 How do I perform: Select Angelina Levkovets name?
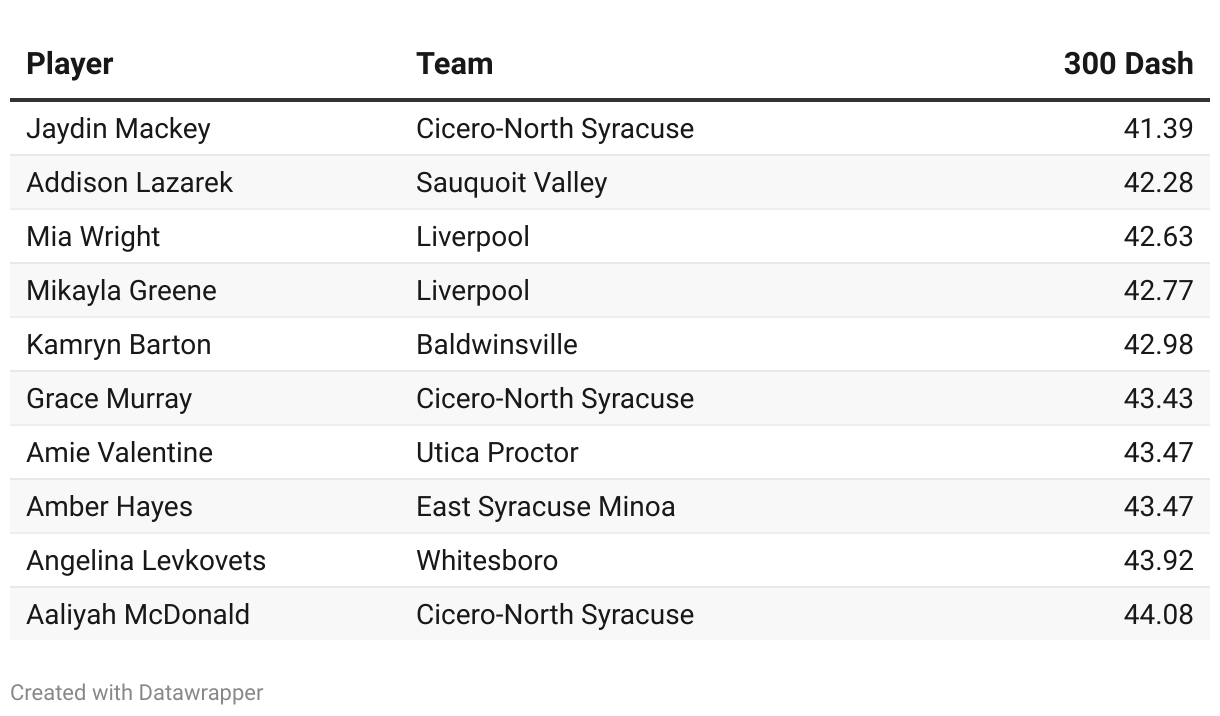point(146,561)
